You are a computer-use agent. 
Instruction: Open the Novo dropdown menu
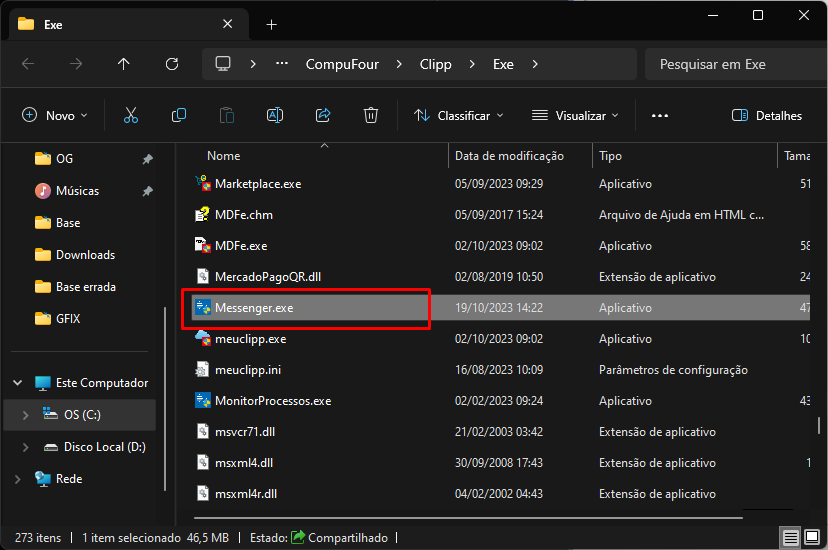55,116
